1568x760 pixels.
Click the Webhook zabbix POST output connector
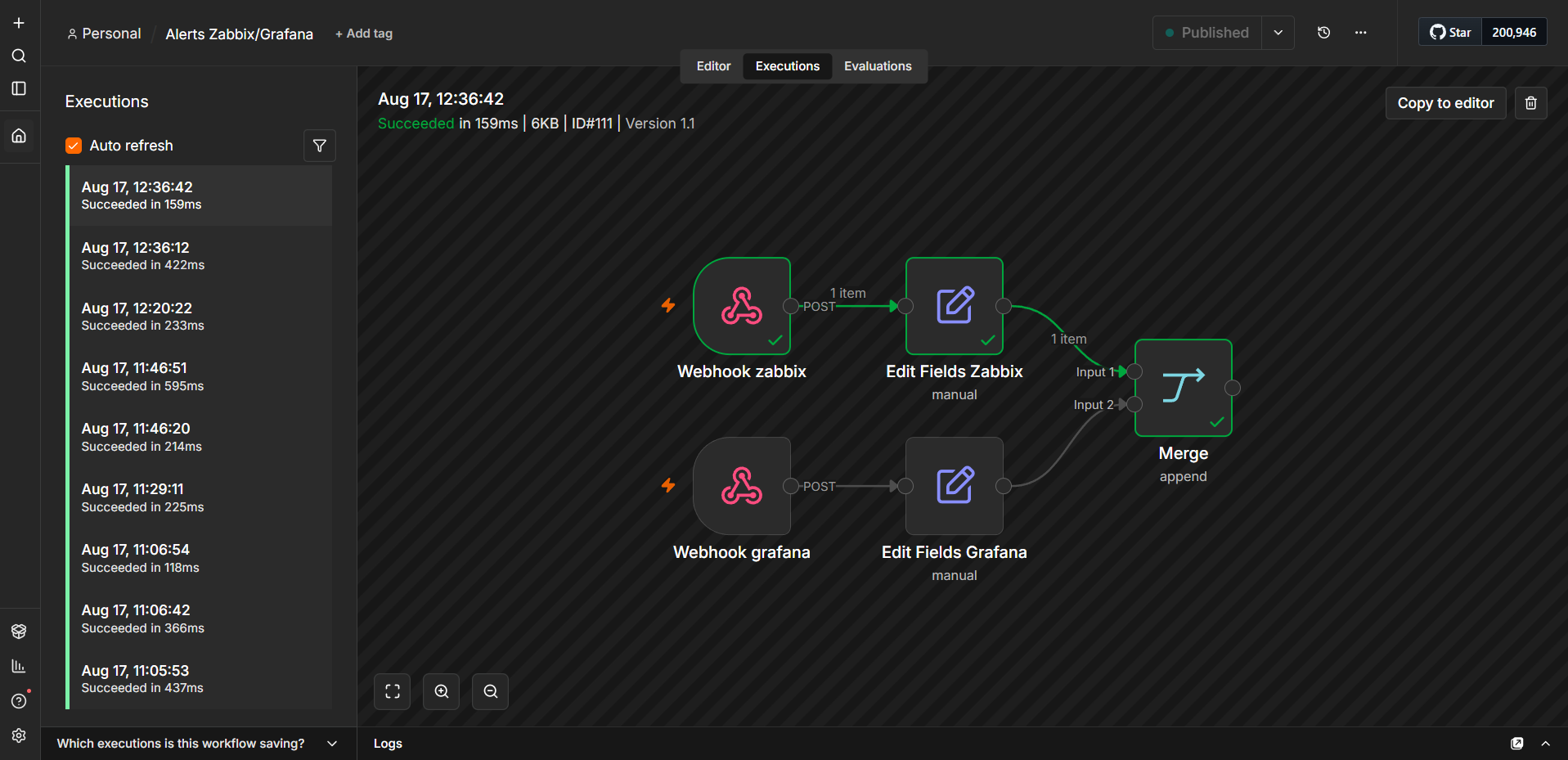[x=791, y=306]
